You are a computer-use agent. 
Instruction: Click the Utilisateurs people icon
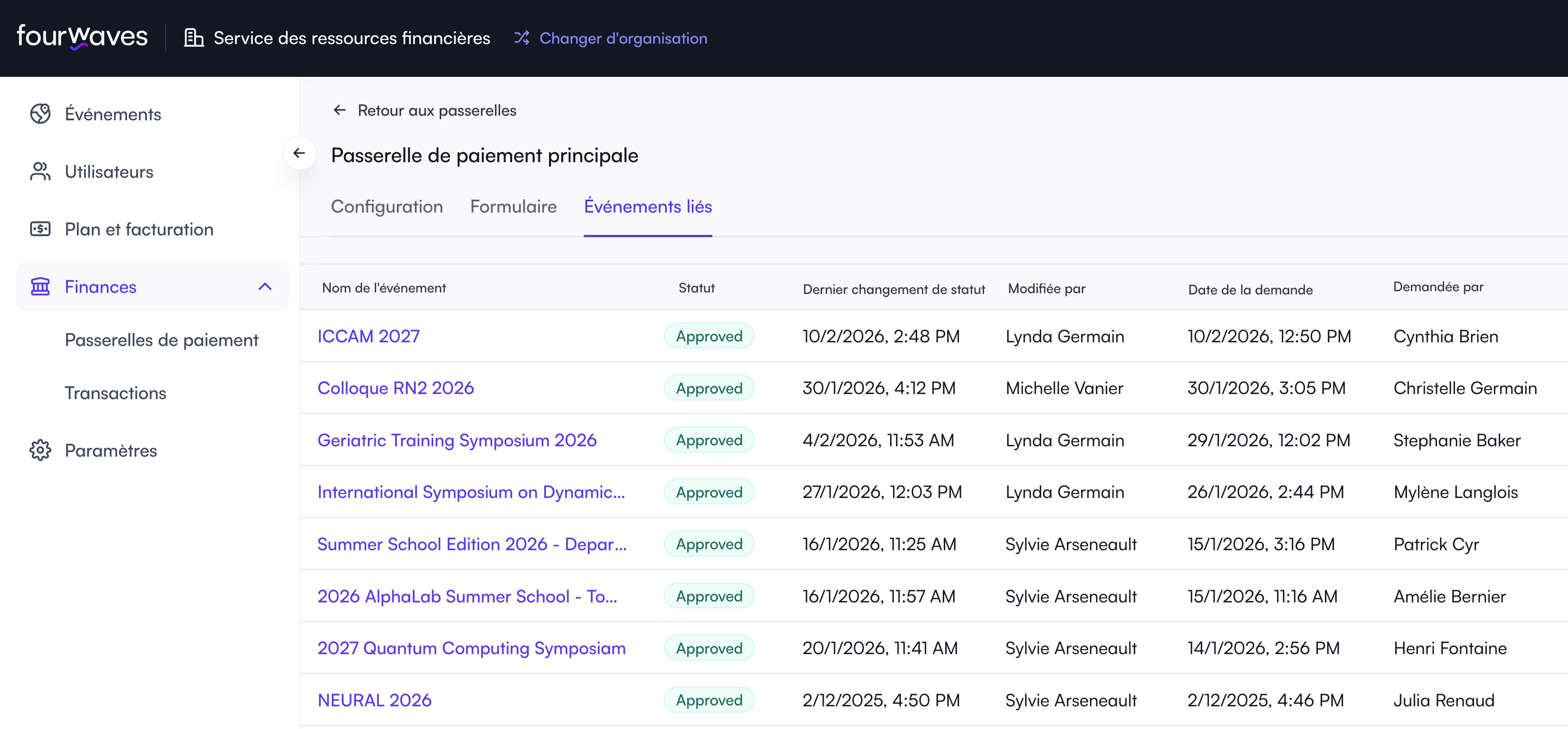[x=40, y=172]
